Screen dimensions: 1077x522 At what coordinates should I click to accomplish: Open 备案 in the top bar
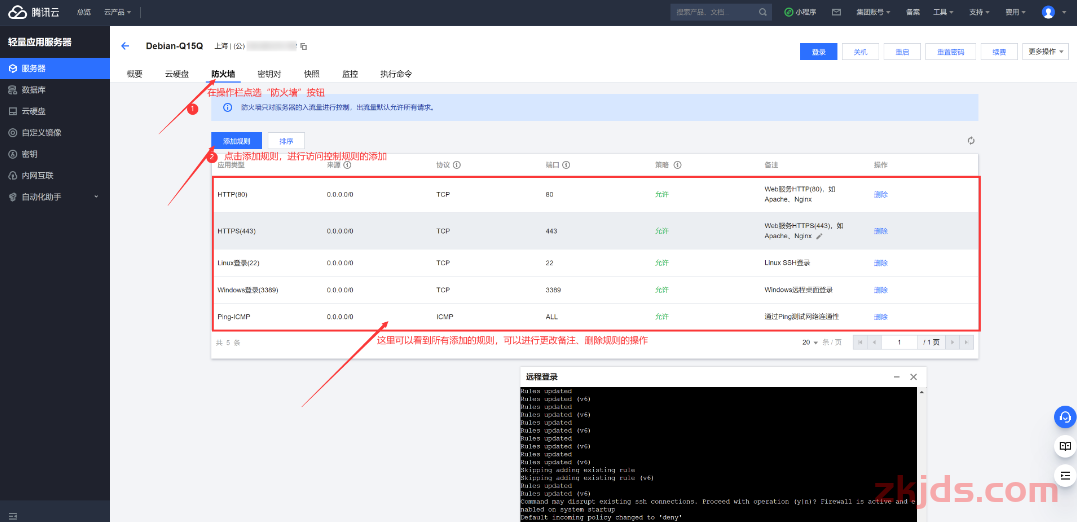pos(913,12)
